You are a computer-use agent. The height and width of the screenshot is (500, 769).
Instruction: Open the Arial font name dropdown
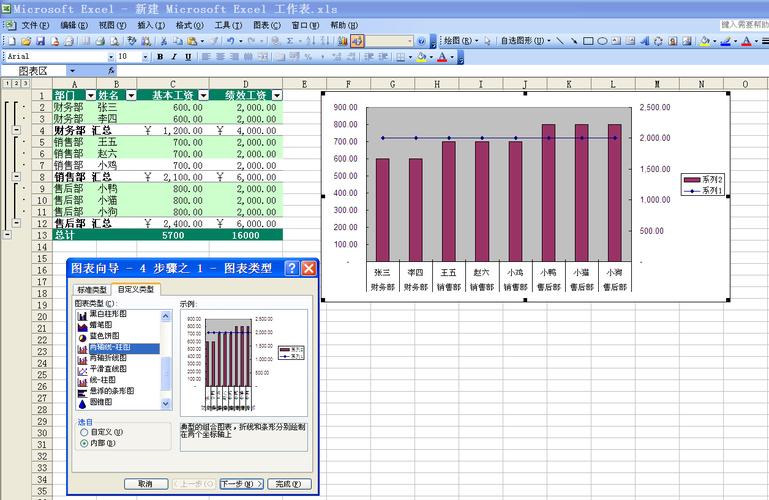coord(111,57)
